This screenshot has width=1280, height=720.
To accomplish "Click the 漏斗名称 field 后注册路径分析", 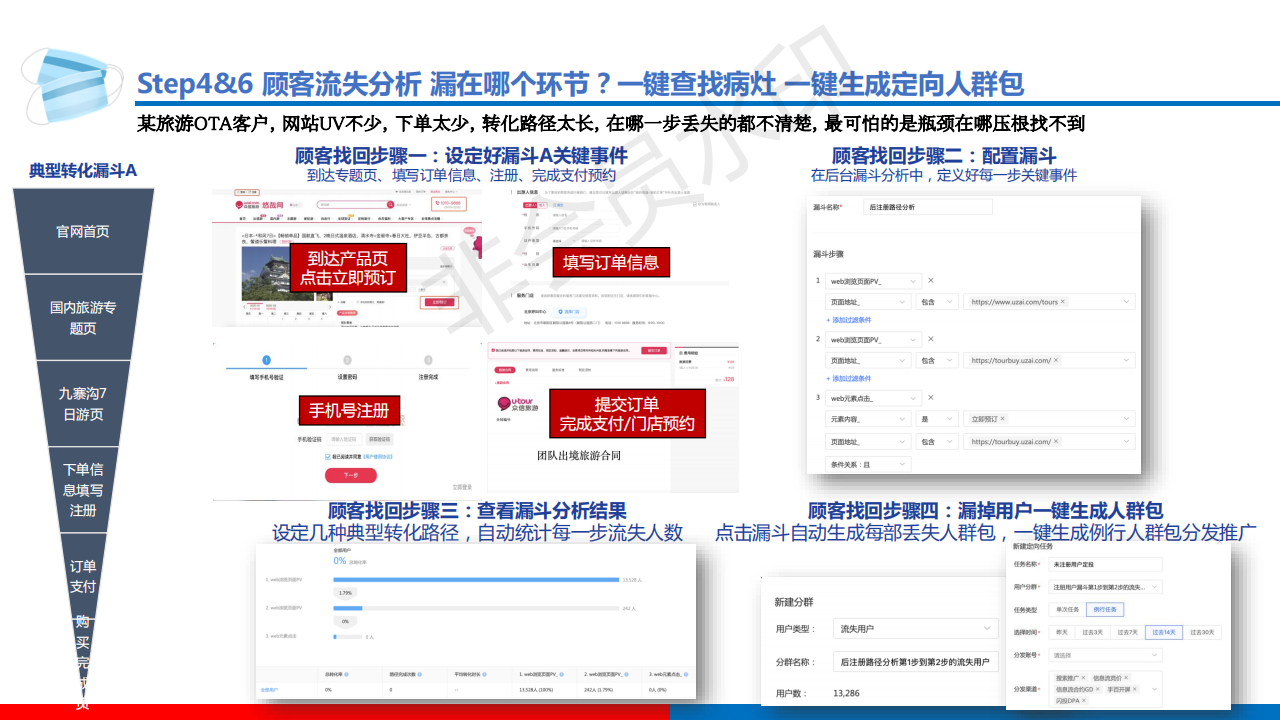I will 930,207.
